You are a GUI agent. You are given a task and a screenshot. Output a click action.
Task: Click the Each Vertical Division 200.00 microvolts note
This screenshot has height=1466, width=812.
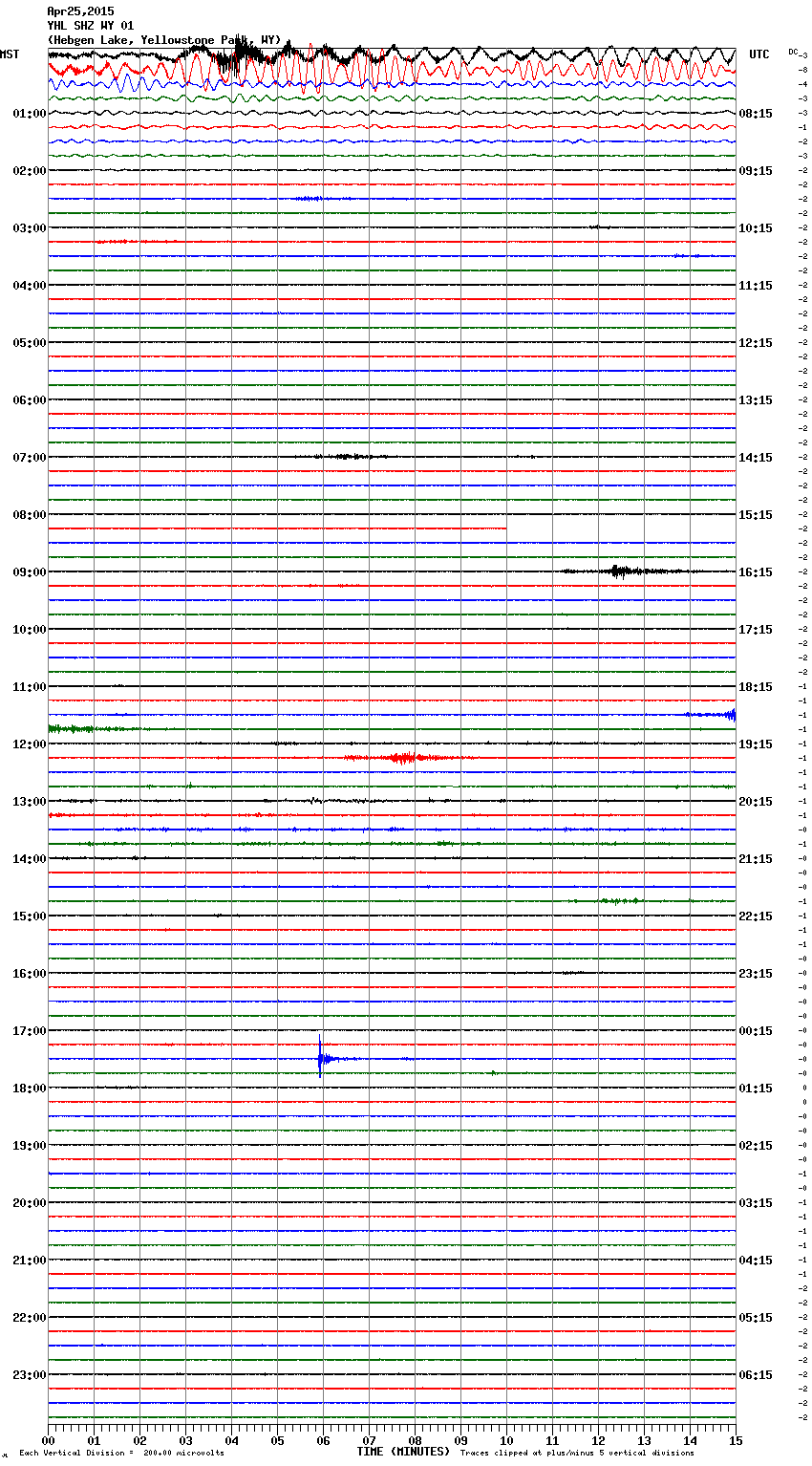121,1453
